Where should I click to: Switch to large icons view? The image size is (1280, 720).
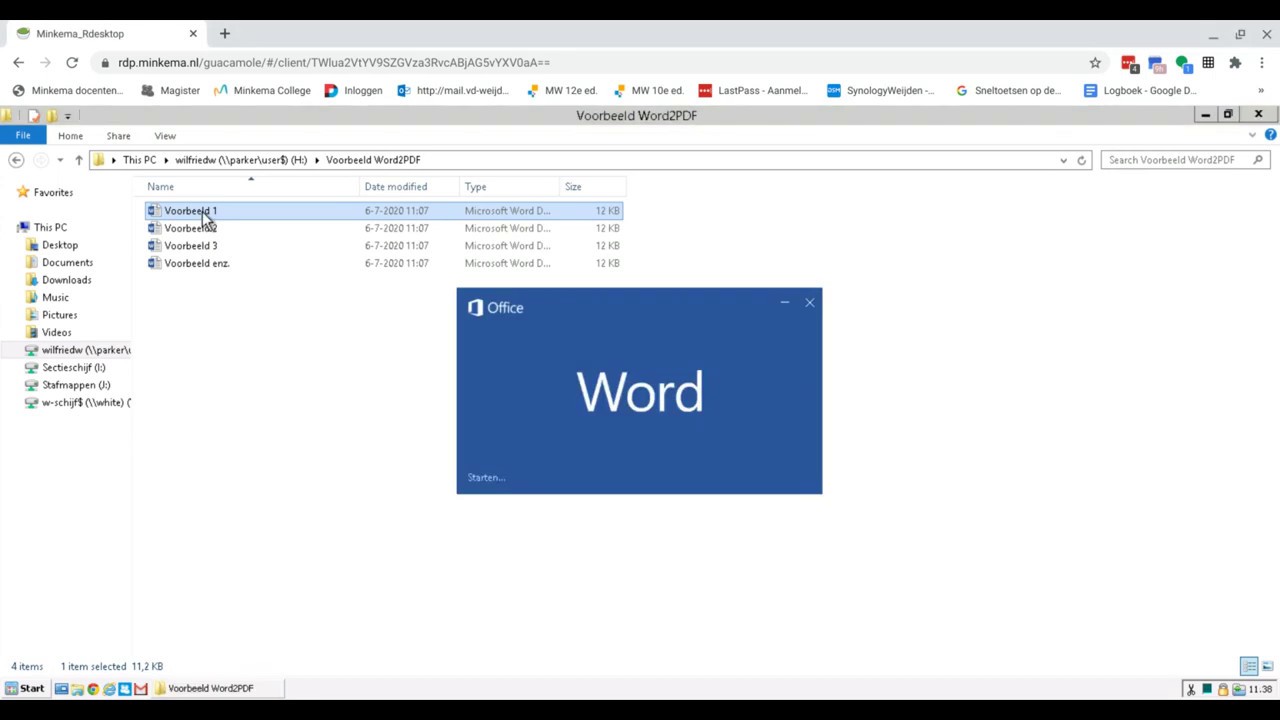pos(1267,666)
